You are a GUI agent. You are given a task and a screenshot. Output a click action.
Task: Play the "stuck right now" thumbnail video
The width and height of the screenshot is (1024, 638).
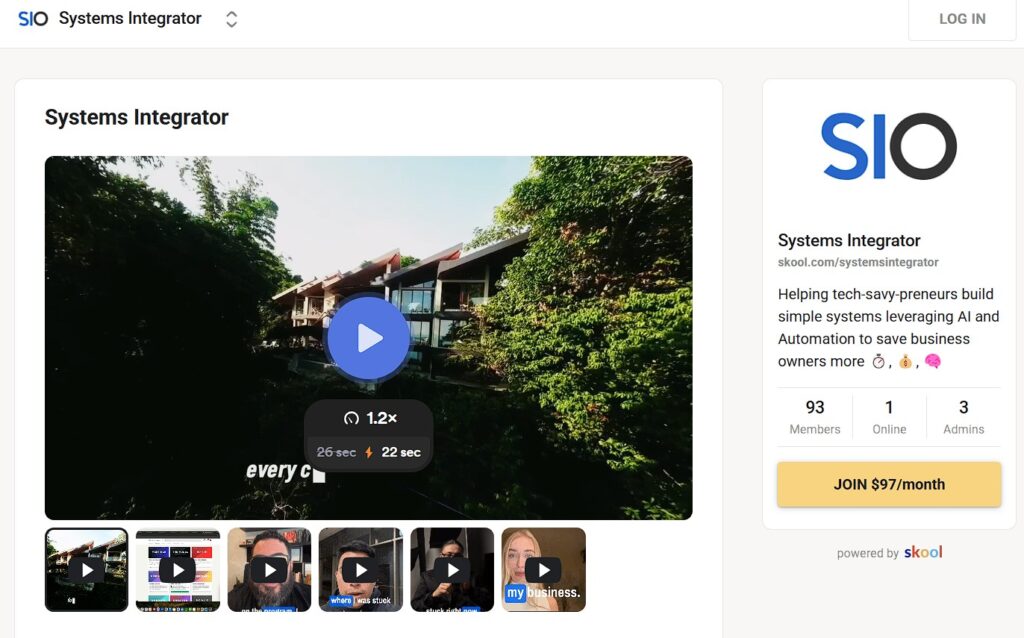452,569
